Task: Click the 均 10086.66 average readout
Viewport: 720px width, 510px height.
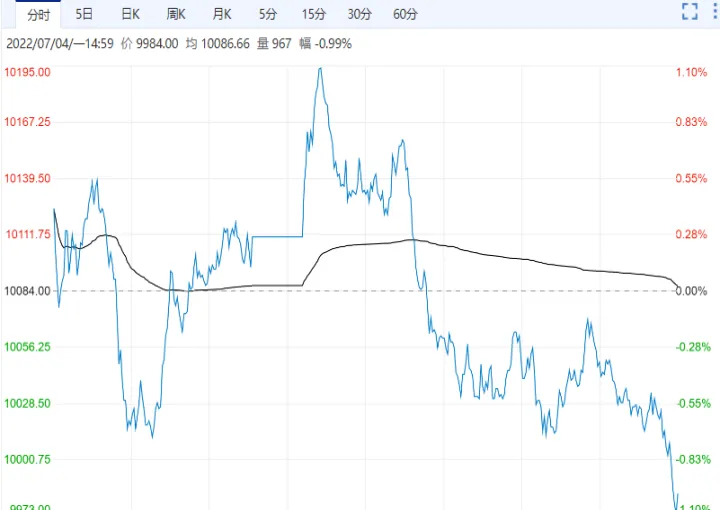Action: click(x=218, y=44)
